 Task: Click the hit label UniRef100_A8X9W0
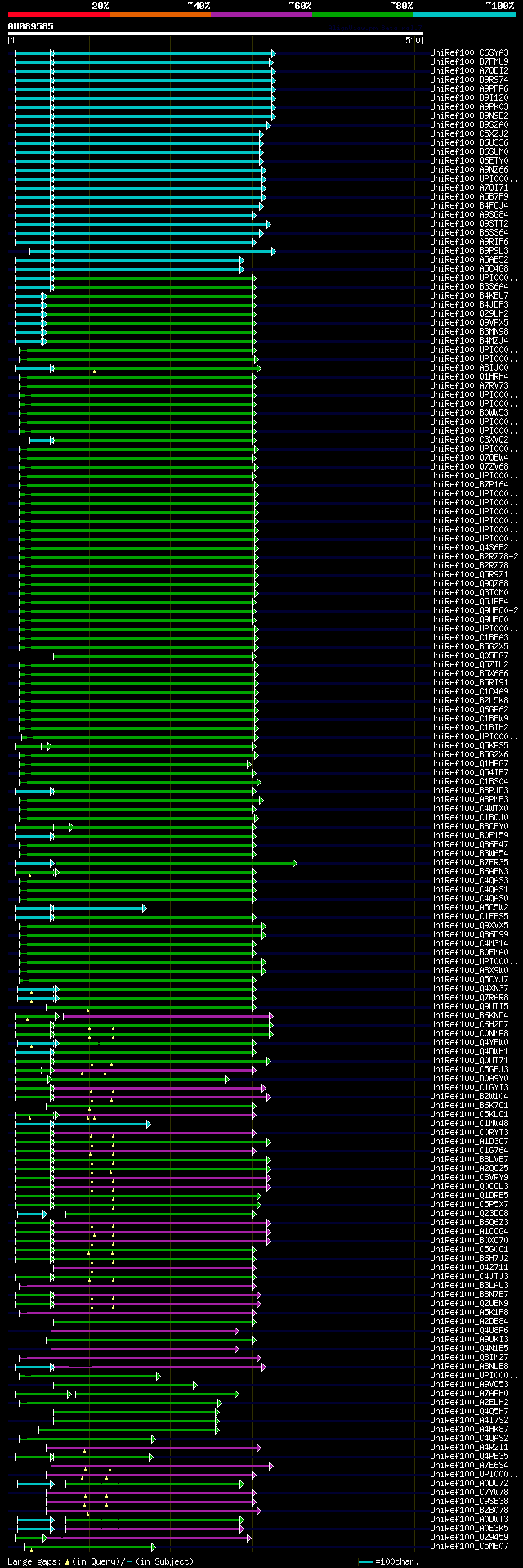[x=469, y=971]
